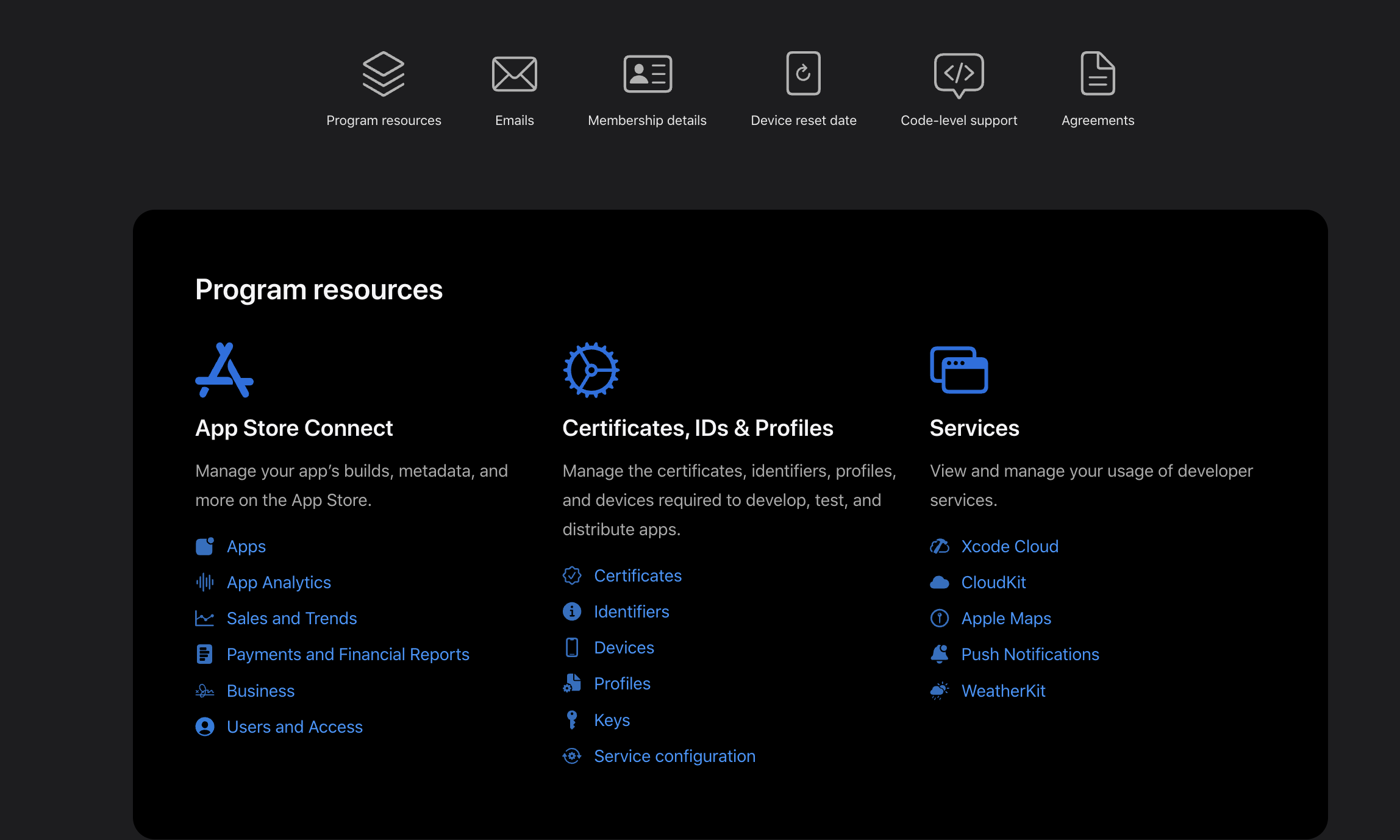Open the Xcode Cloud link

[1010, 546]
